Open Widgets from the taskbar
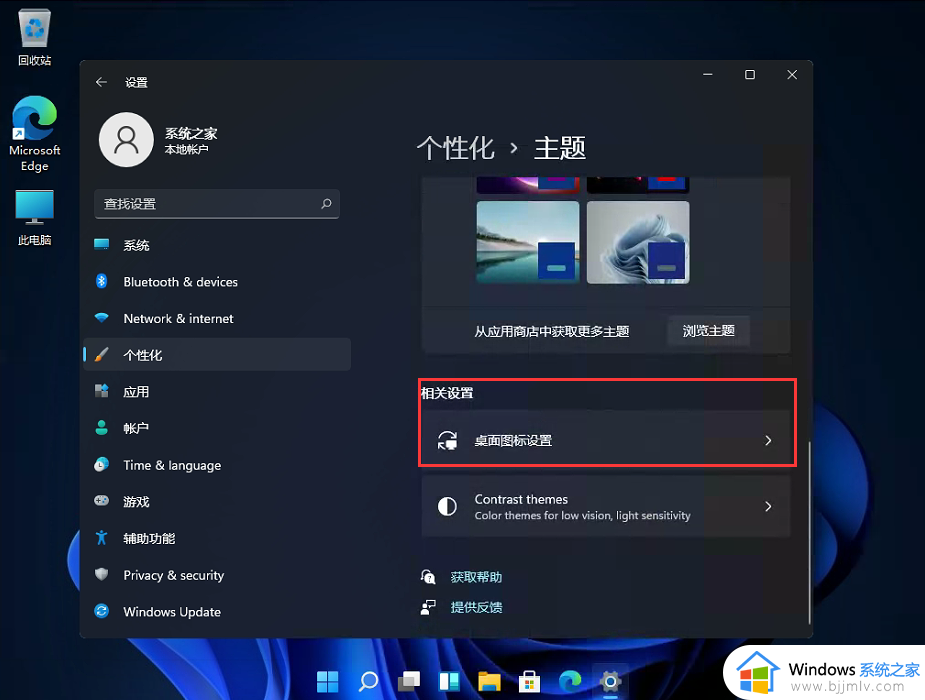This screenshot has width=925, height=700. (450, 682)
